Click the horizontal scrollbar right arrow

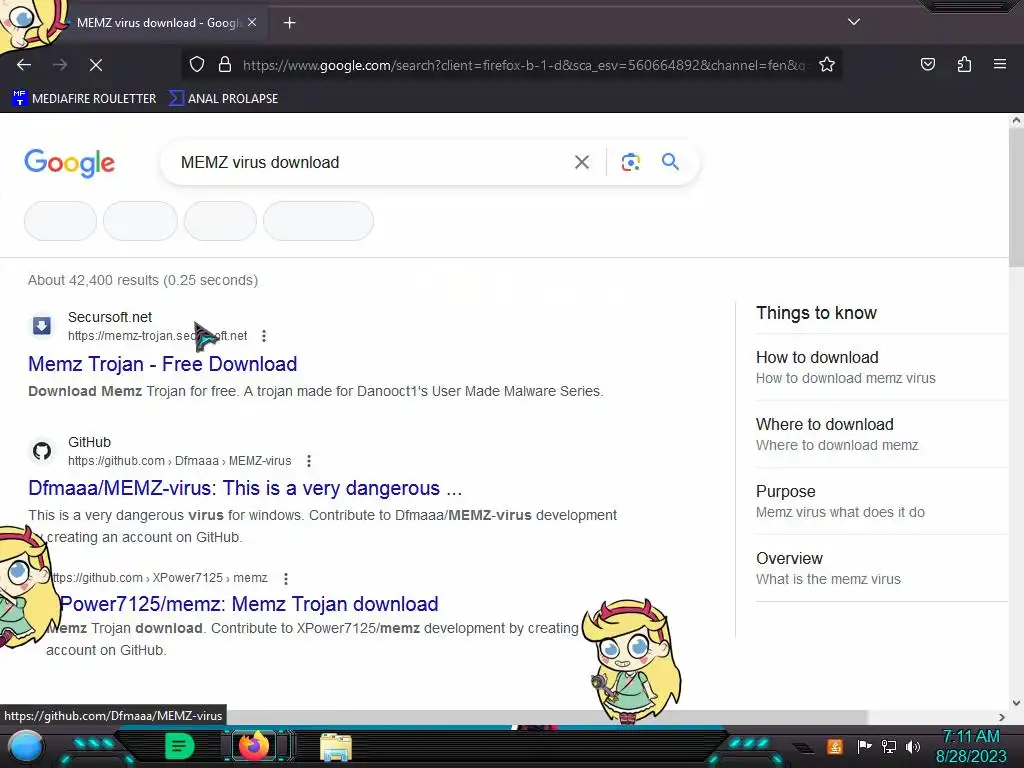coord(1002,717)
